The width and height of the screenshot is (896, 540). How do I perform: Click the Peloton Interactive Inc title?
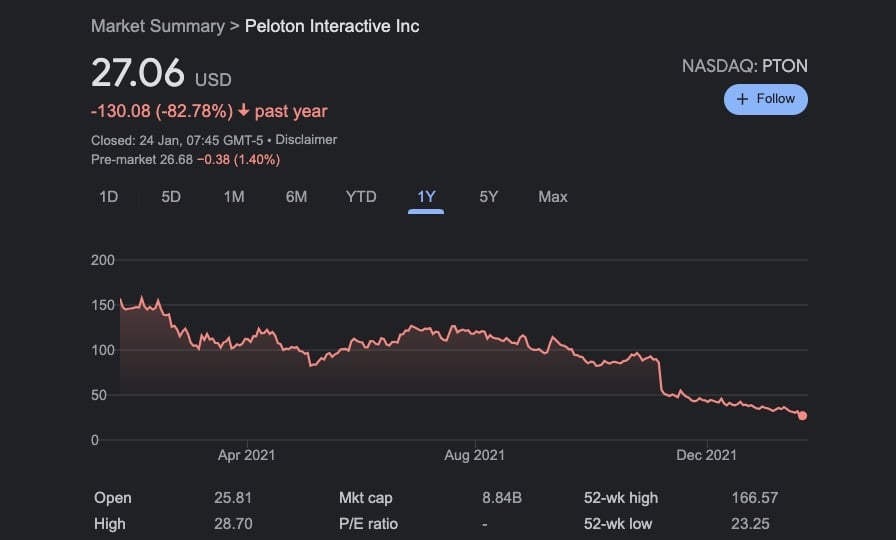tap(332, 26)
